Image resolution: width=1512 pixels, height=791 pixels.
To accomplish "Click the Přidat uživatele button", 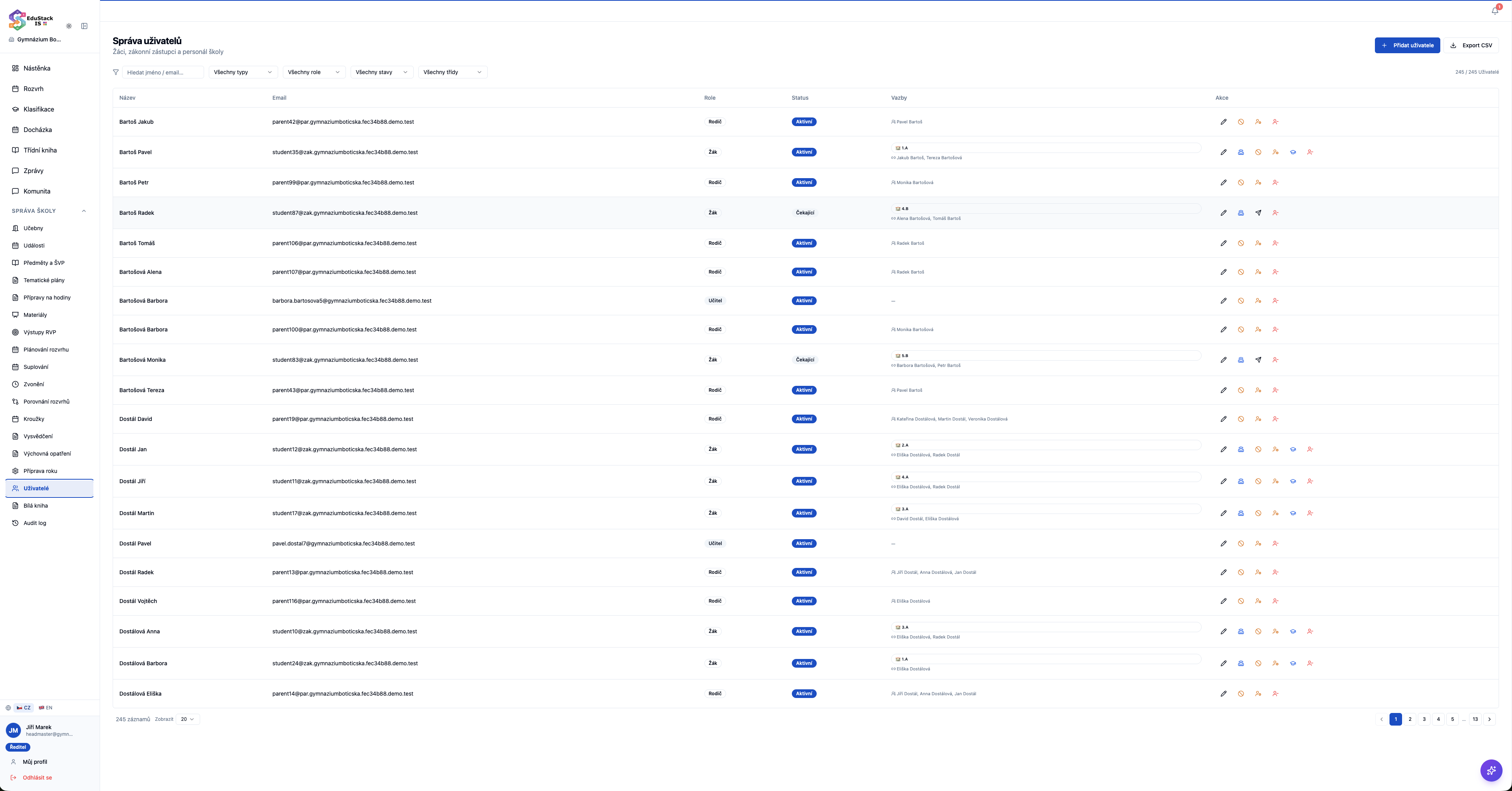I will coord(1407,45).
